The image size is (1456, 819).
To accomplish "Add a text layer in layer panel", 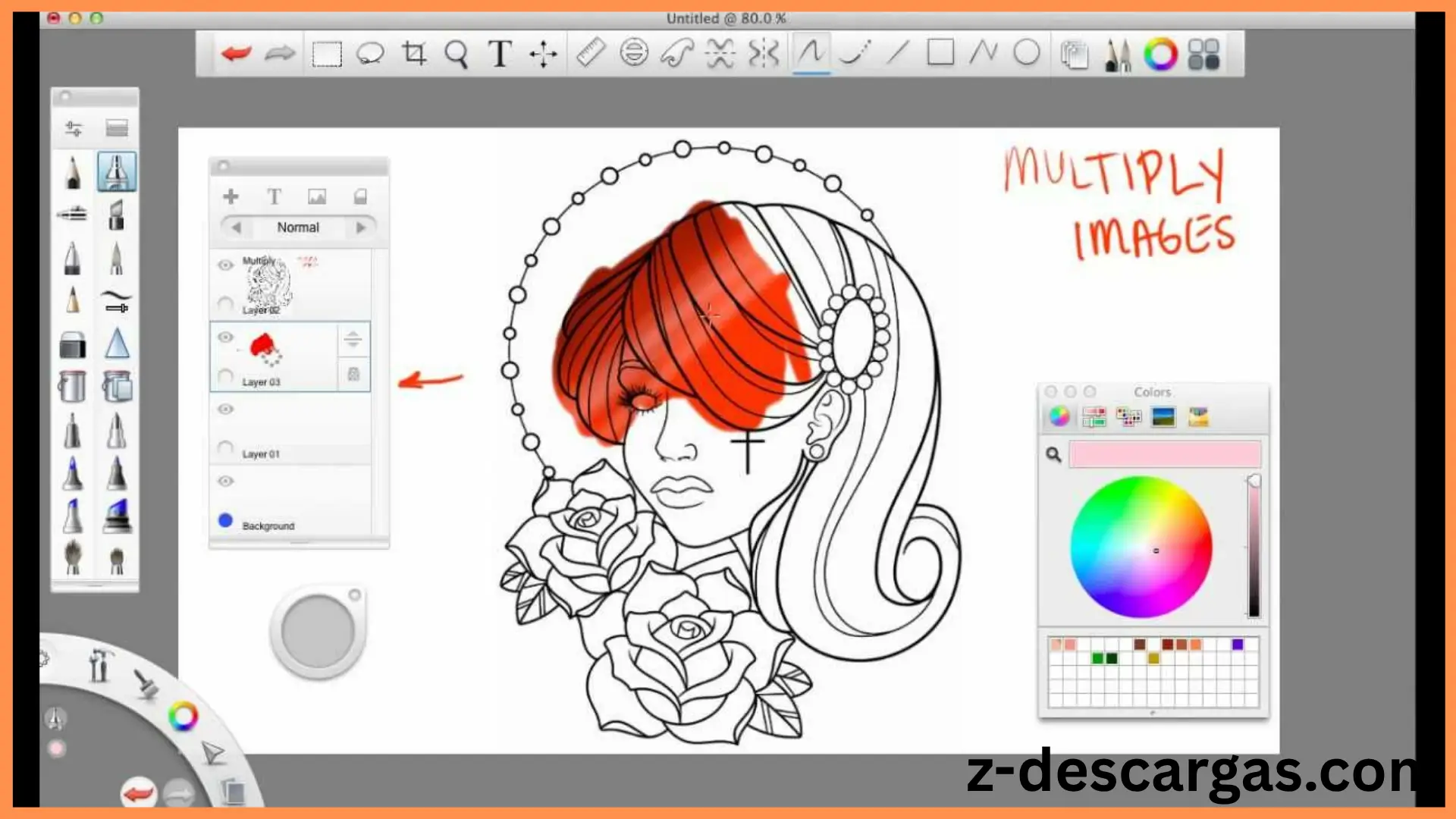I will pos(274,197).
